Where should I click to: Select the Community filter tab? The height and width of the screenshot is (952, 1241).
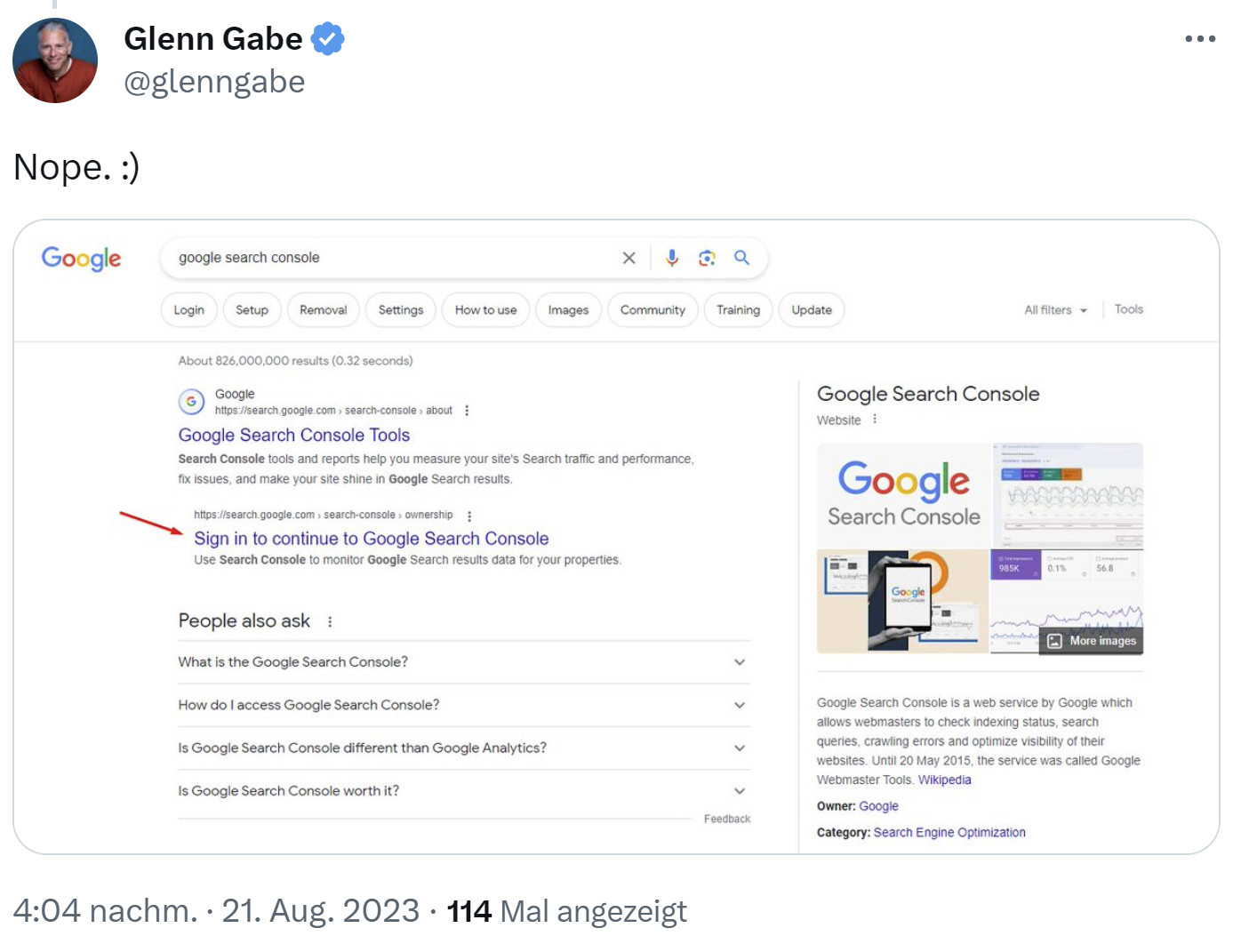[x=652, y=309]
